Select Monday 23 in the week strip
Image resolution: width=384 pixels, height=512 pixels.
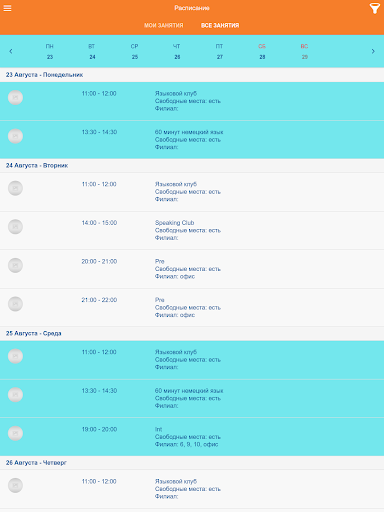coord(50,51)
